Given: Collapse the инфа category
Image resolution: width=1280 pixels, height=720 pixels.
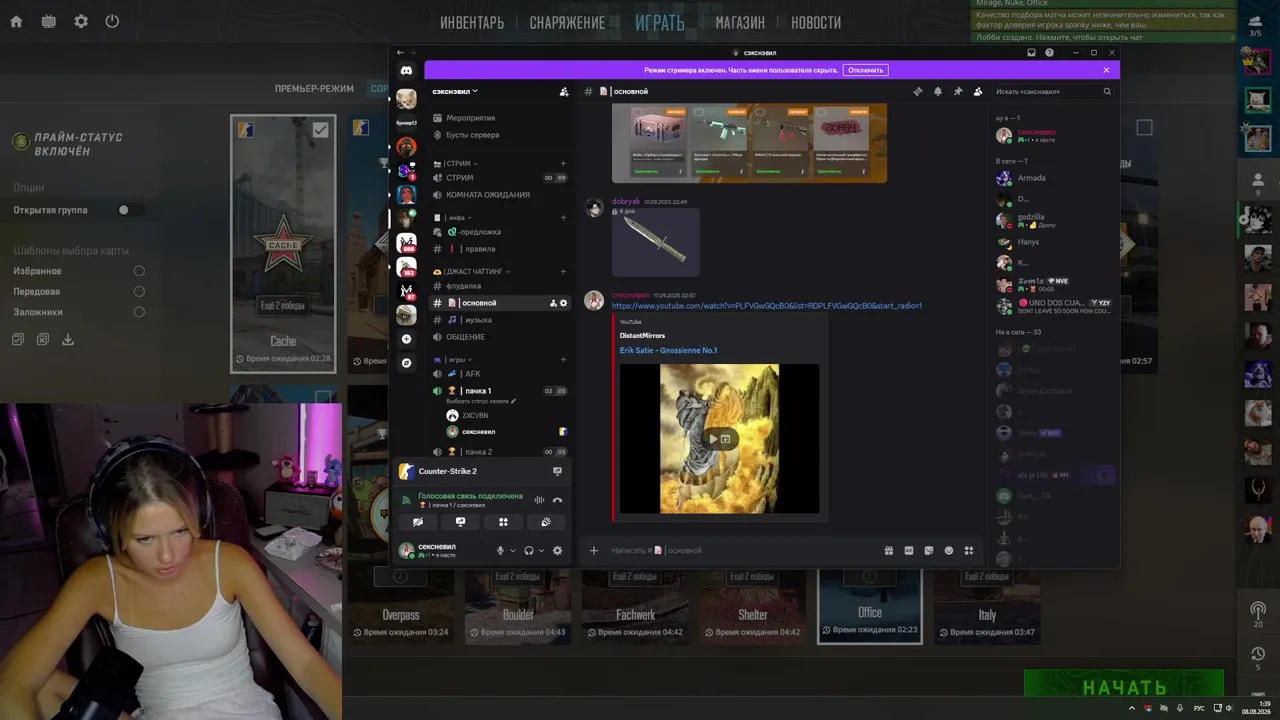Looking at the screenshot, I should pyautogui.click(x=450, y=217).
